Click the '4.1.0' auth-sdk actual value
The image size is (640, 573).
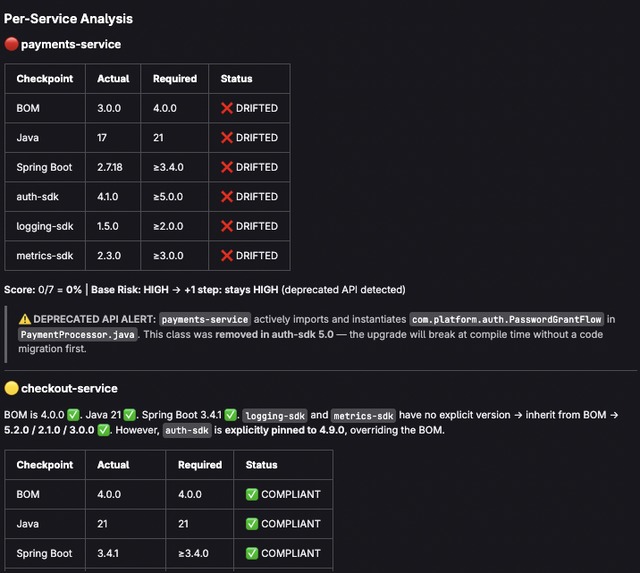pos(108,196)
